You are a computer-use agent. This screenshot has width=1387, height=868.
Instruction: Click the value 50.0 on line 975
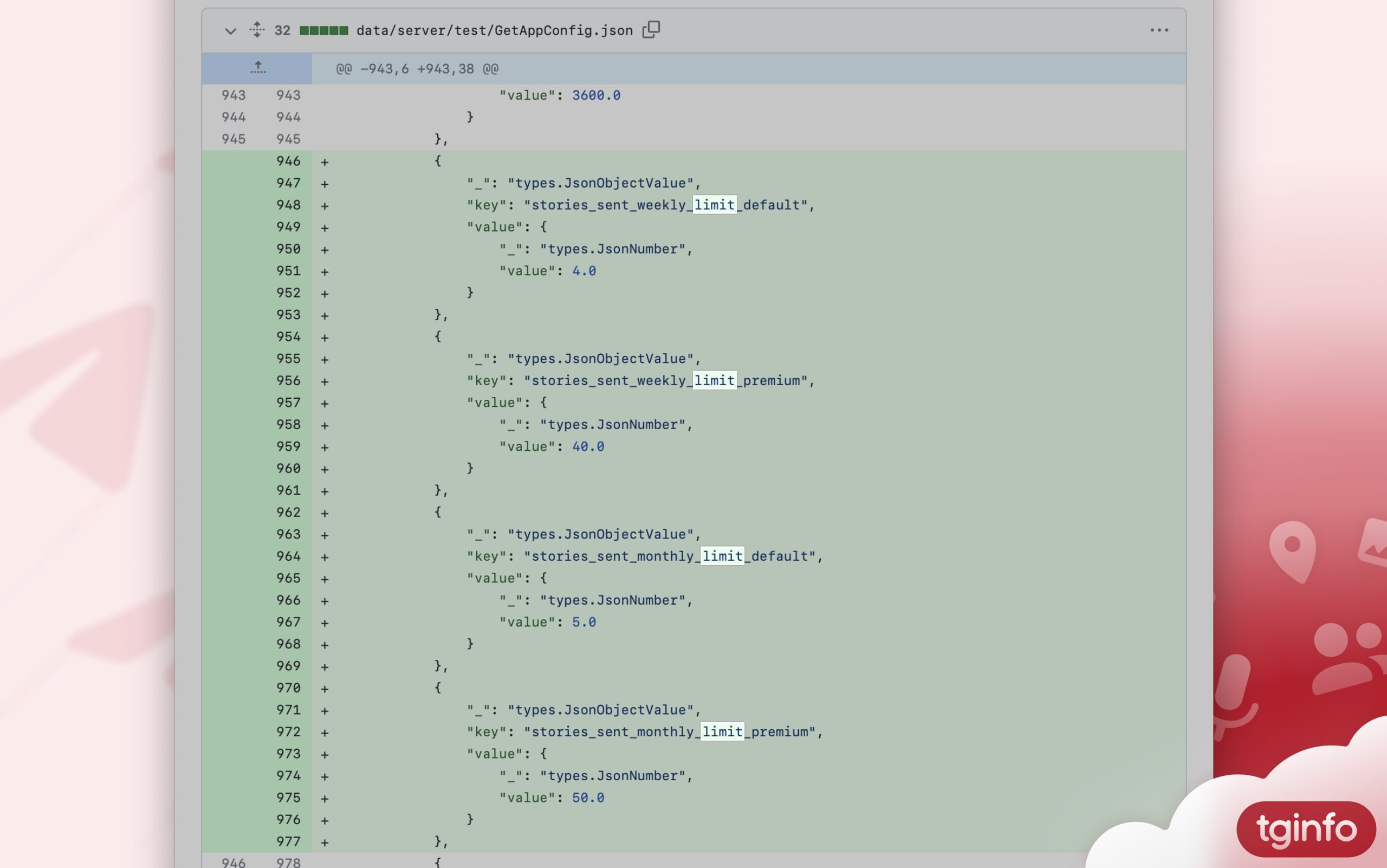[x=588, y=798]
